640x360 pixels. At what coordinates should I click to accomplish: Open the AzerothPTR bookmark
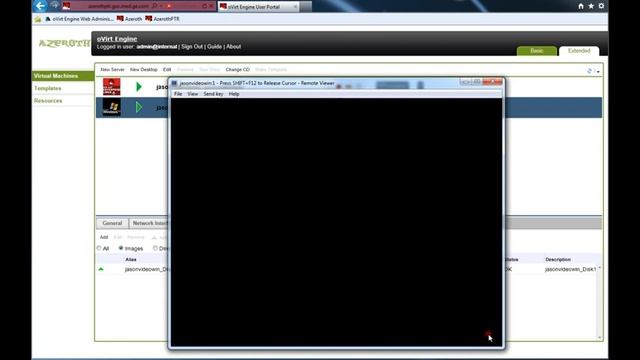(162, 19)
